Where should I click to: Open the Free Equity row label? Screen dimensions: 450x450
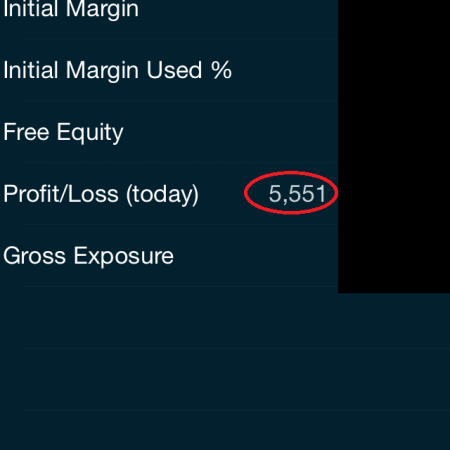[x=63, y=132]
